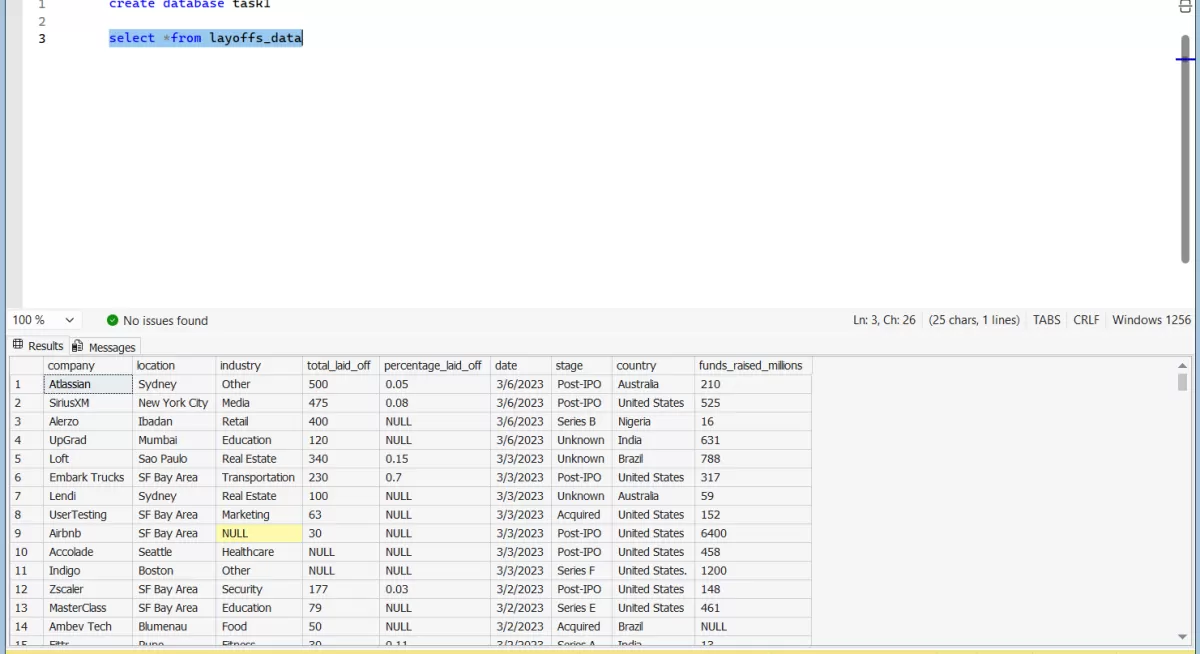Click the CRLF line ending indicator
The image size is (1200, 654).
tap(1086, 320)
